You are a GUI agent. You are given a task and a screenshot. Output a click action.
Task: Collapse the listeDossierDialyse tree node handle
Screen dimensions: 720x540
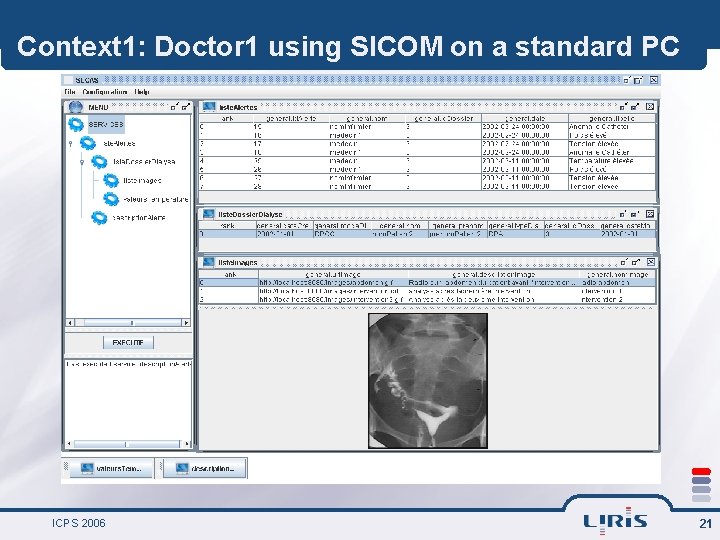(82, 162)
